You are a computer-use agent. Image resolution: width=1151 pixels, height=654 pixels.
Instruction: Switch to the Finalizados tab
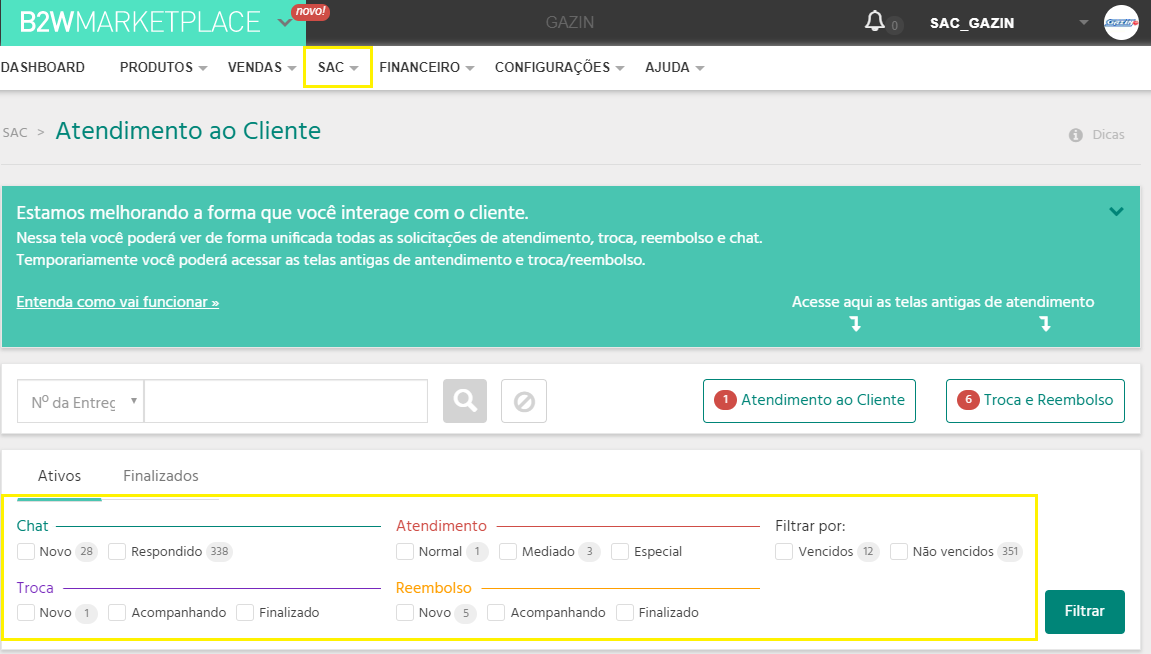[x=161, y=476]
